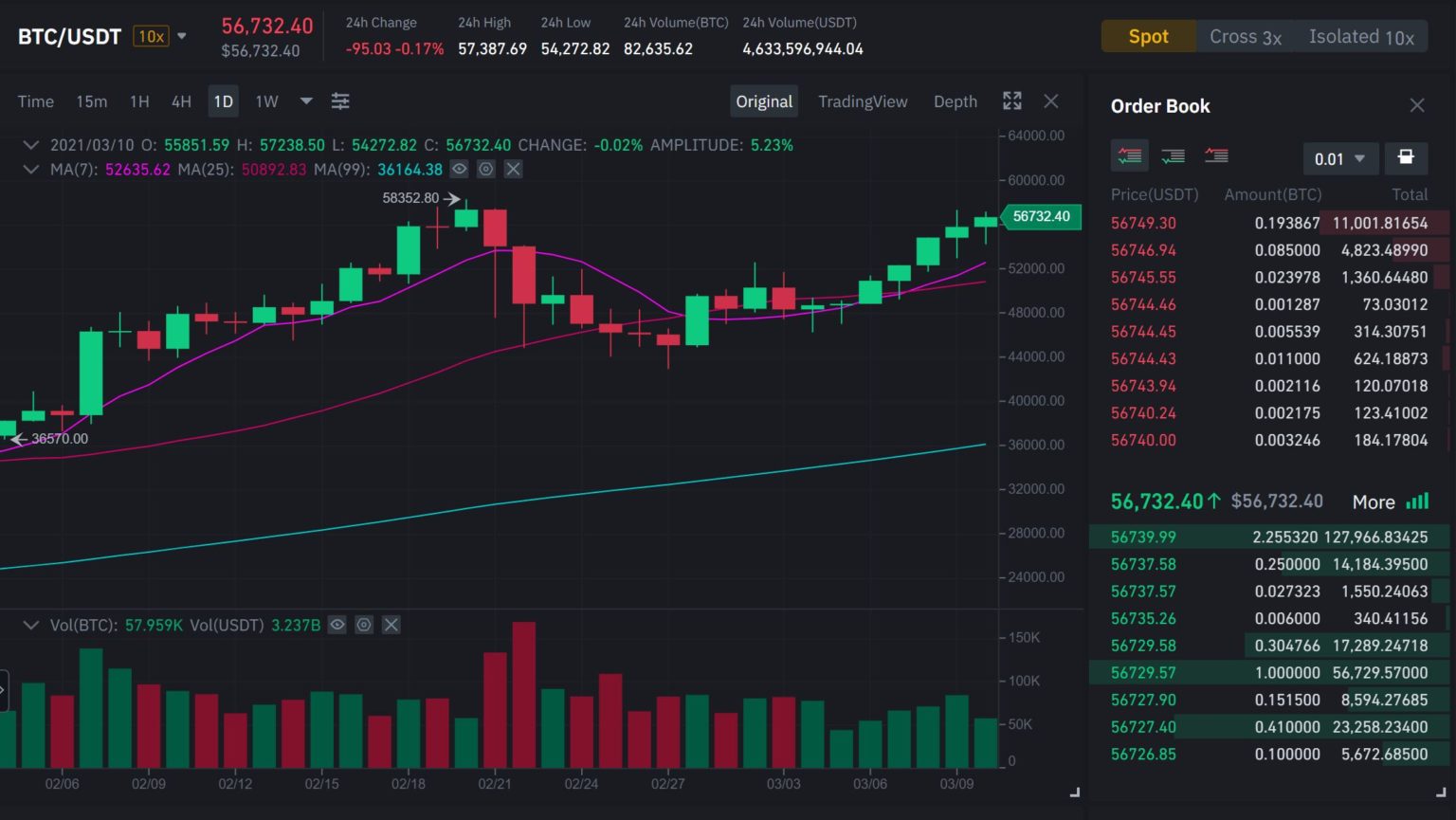Collapse the Vol(BTC) indicator row chevron
The width and height of the screenshot is (1456, 820).
click(30, 625)
